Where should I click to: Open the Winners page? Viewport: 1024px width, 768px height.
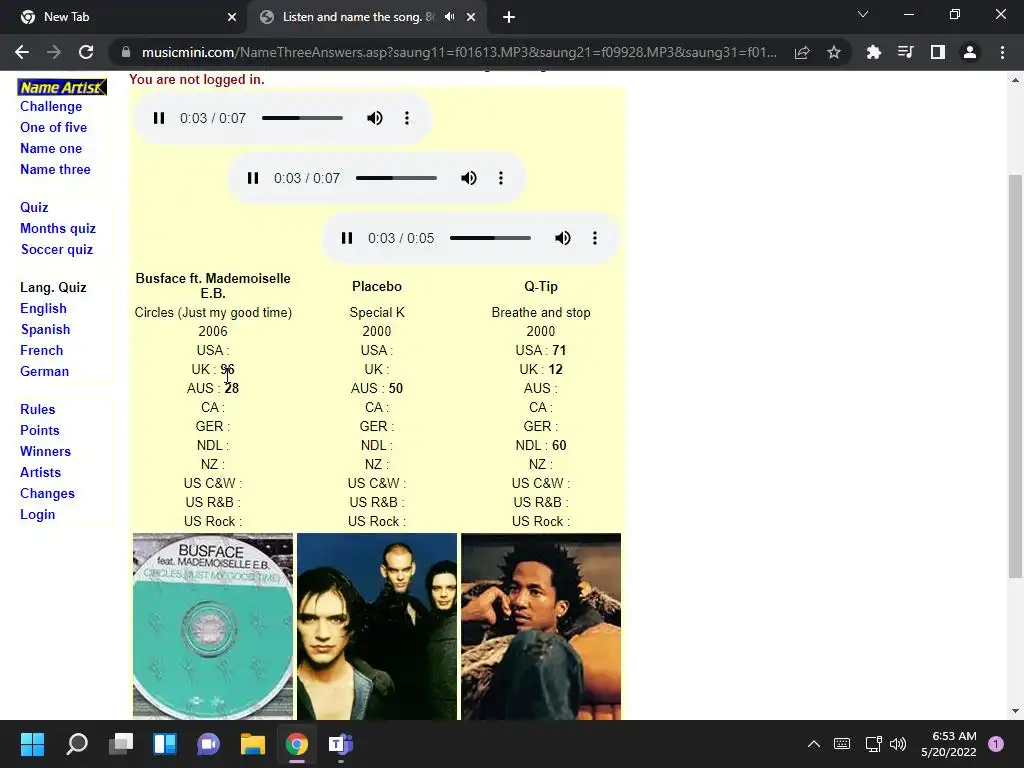[x=45, y=451]
